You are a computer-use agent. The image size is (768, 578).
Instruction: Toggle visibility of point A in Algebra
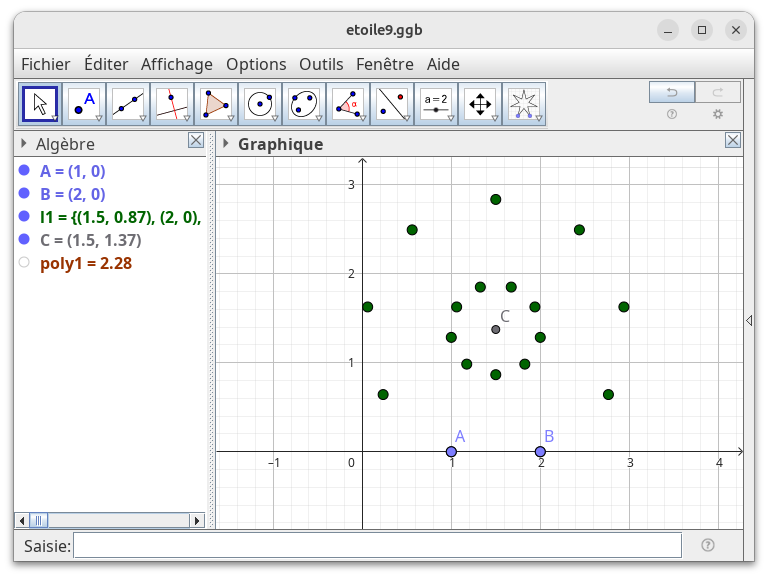tap(24, 171)
